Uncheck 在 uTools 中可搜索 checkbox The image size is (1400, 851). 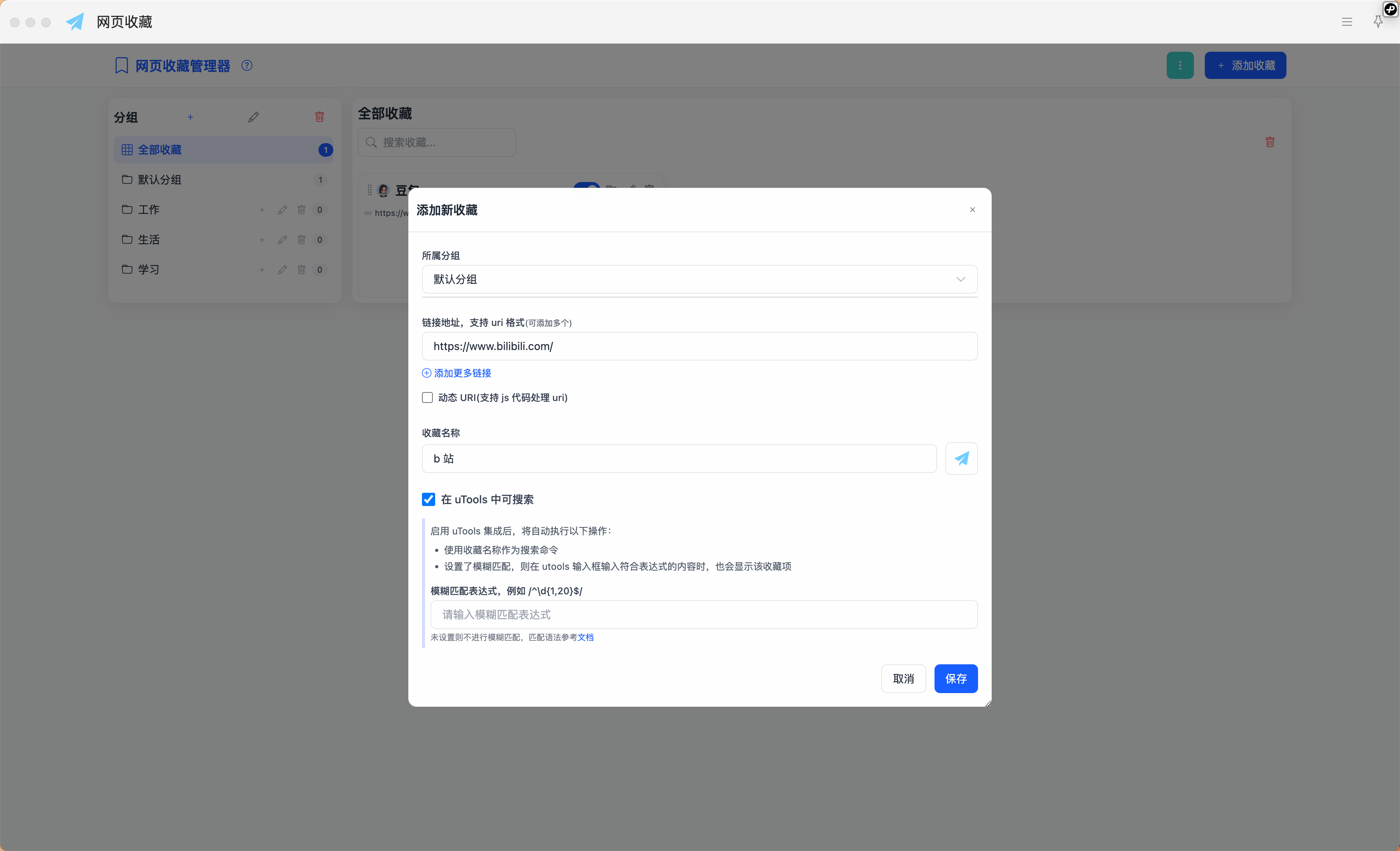pos(429,499)
